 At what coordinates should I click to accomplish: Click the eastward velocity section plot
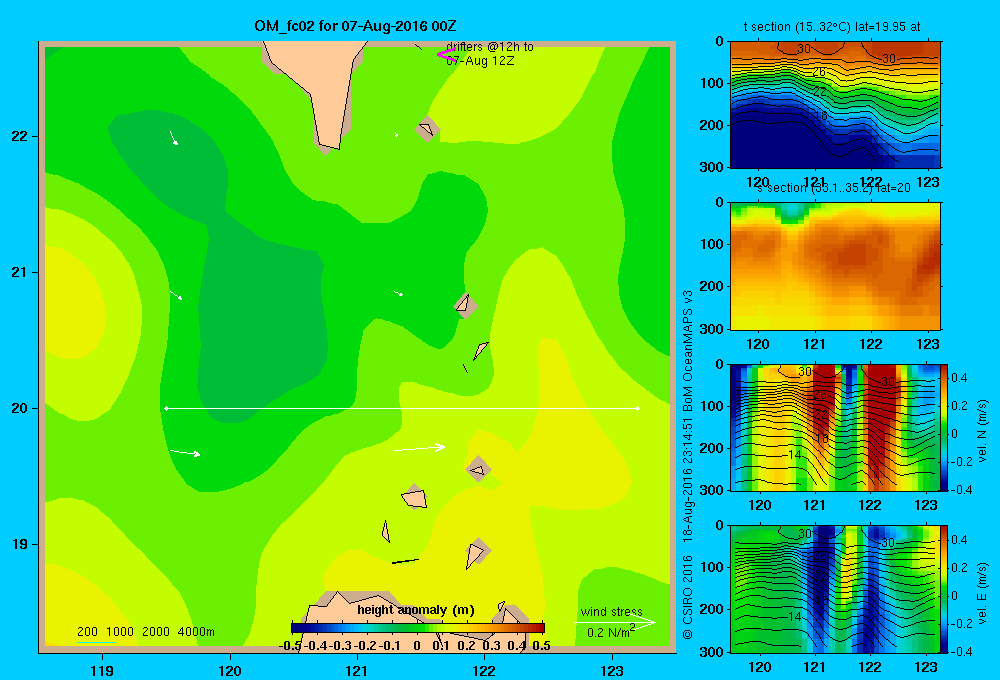pyautogui.click(x=835, y=589)
